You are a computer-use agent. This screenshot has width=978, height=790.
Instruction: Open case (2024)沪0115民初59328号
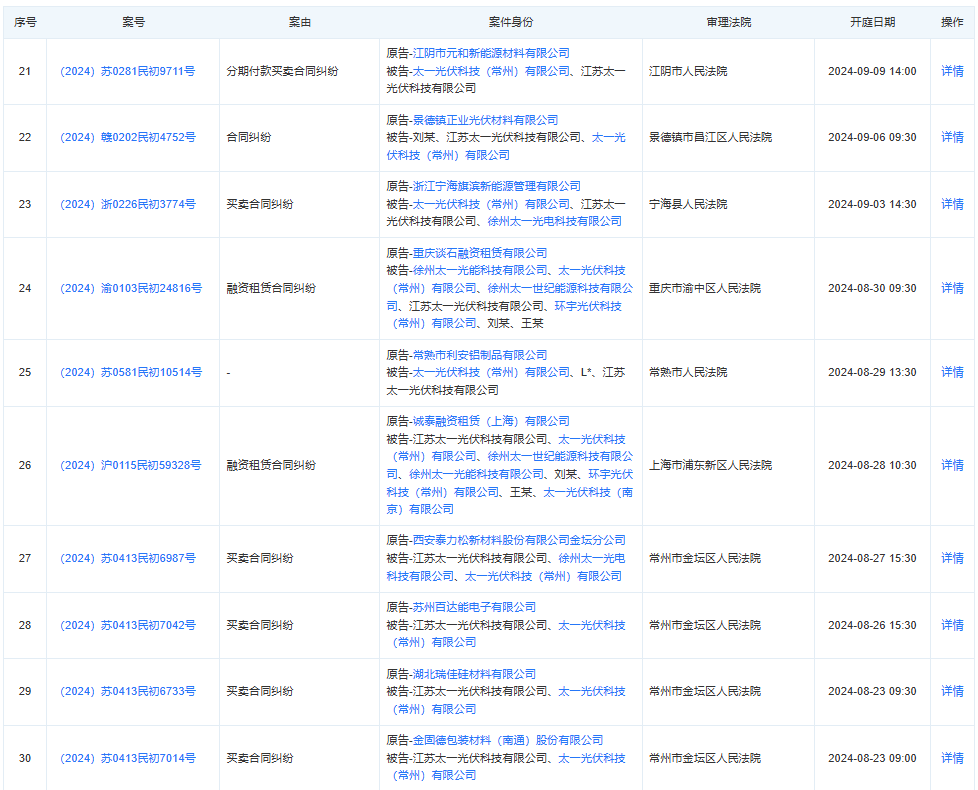coord(130,465)
